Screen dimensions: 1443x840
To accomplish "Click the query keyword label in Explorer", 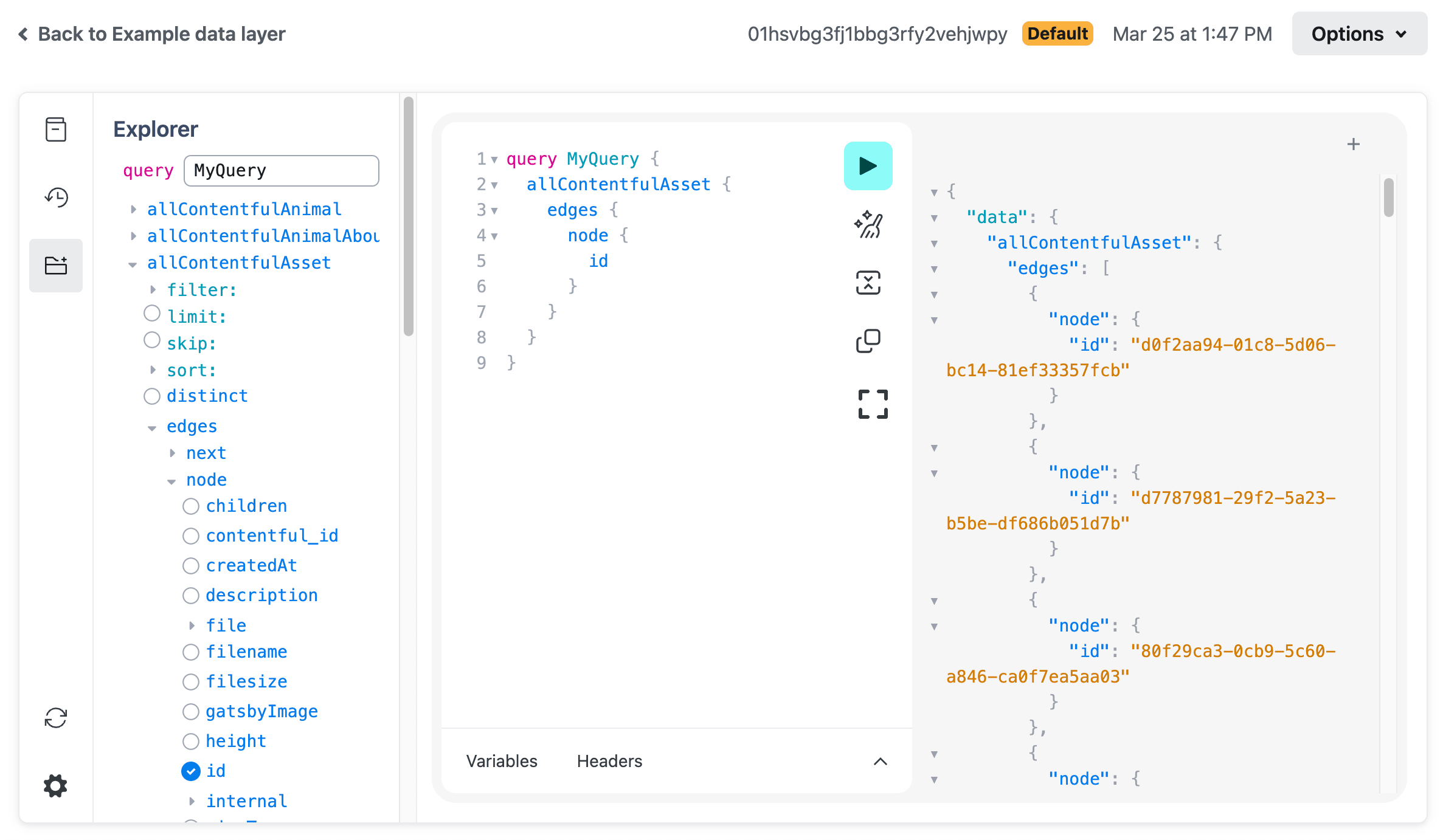I will tap(148, 171).
